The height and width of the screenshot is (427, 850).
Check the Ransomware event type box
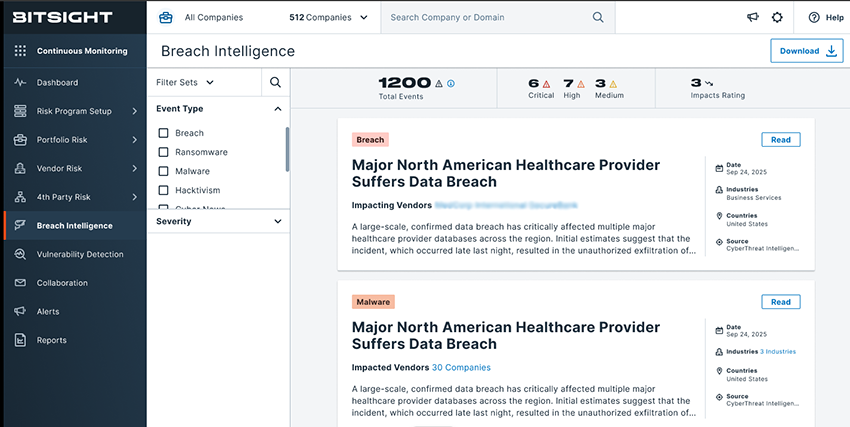pos(163,152)
